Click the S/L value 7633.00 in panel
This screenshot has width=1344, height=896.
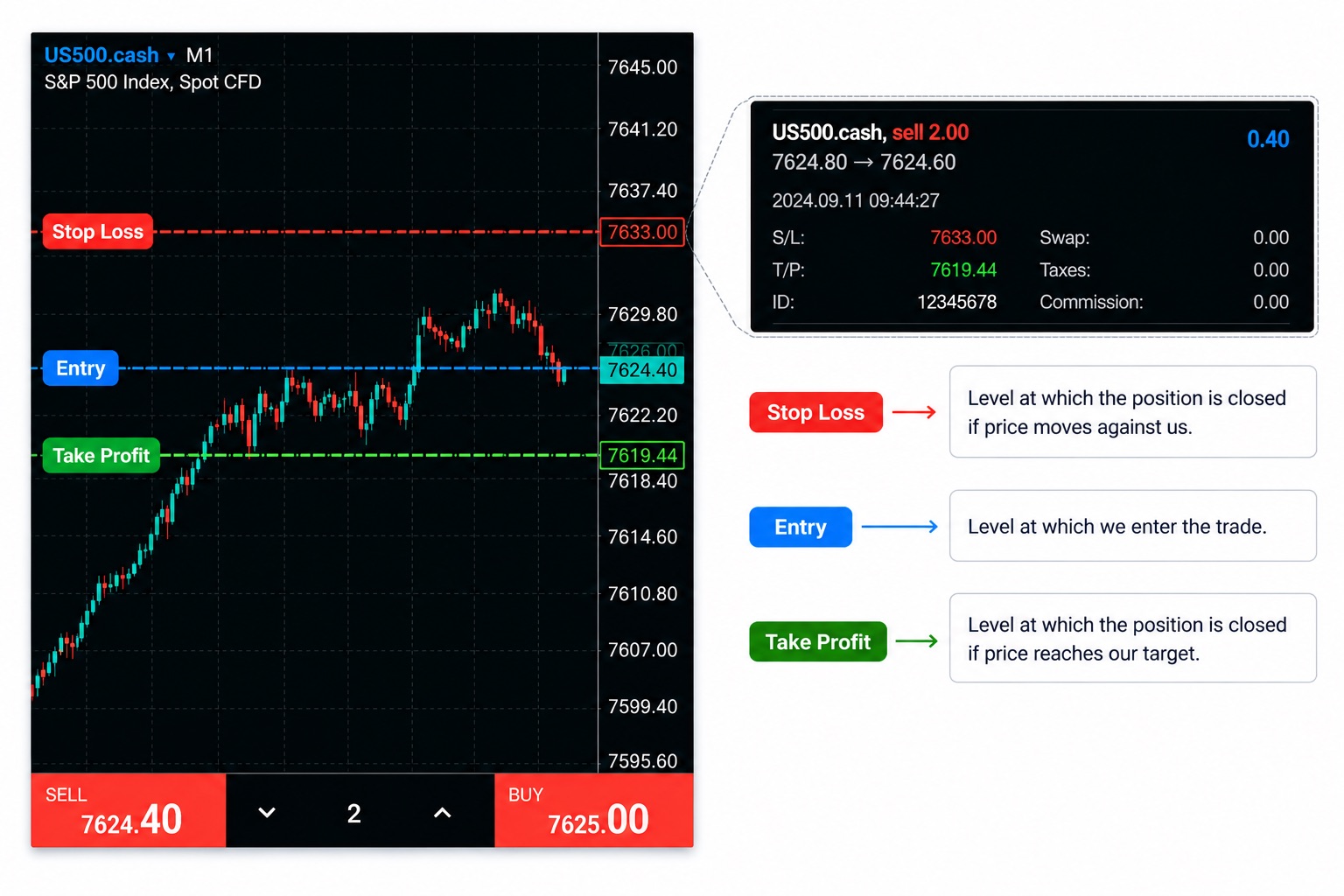[963, 238]
